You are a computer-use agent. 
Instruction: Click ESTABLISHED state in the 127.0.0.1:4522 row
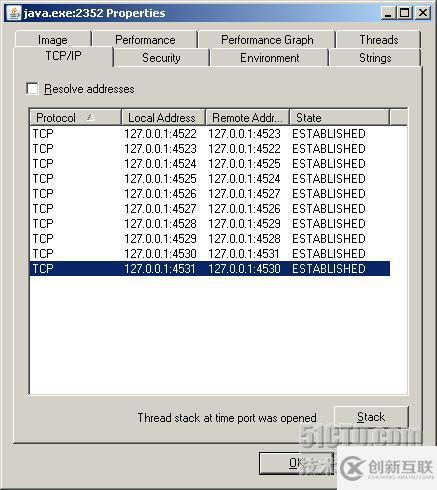pos(329,134)
